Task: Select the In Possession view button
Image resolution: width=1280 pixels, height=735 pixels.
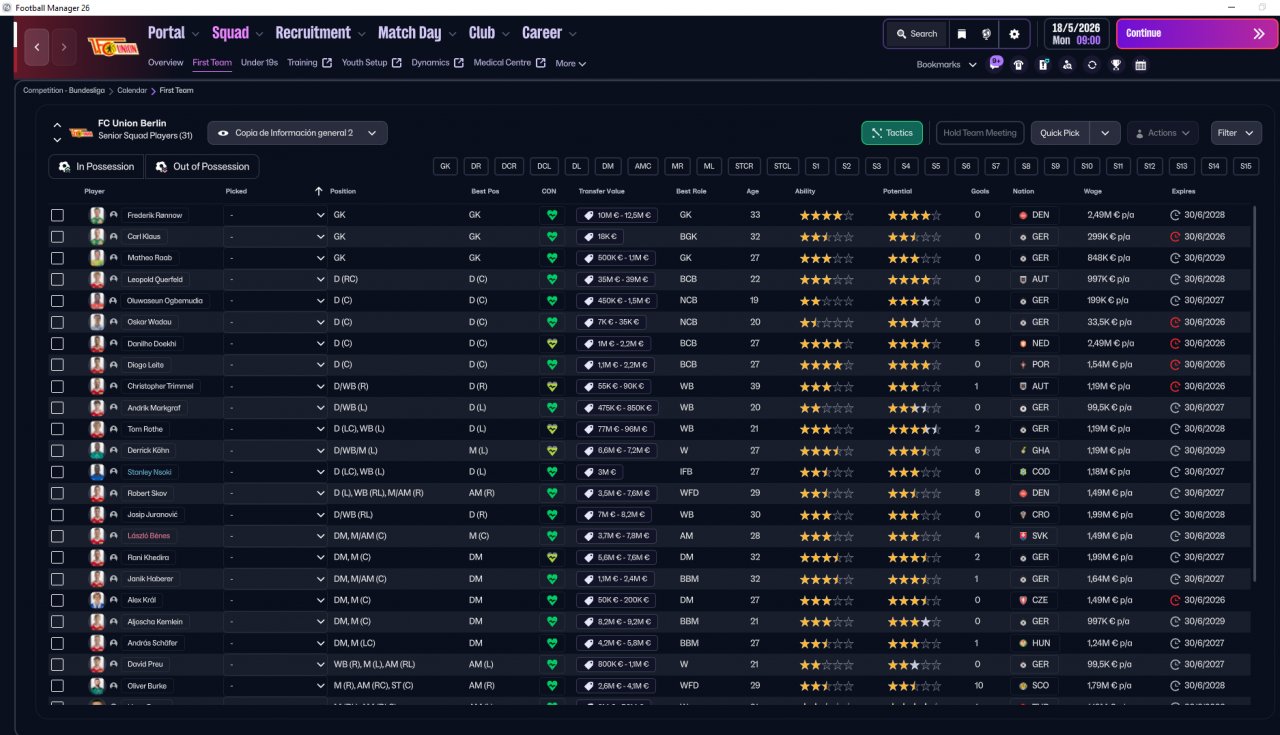Action: tap(96, 167)
